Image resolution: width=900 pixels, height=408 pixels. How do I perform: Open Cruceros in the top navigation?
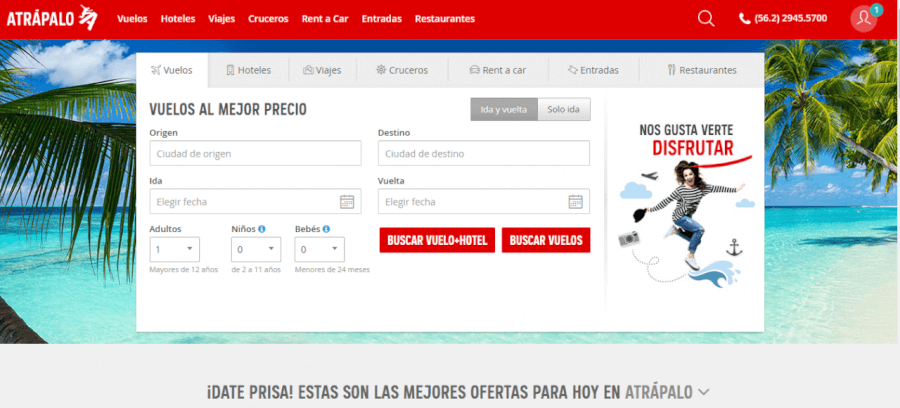[x=268, y=18]
